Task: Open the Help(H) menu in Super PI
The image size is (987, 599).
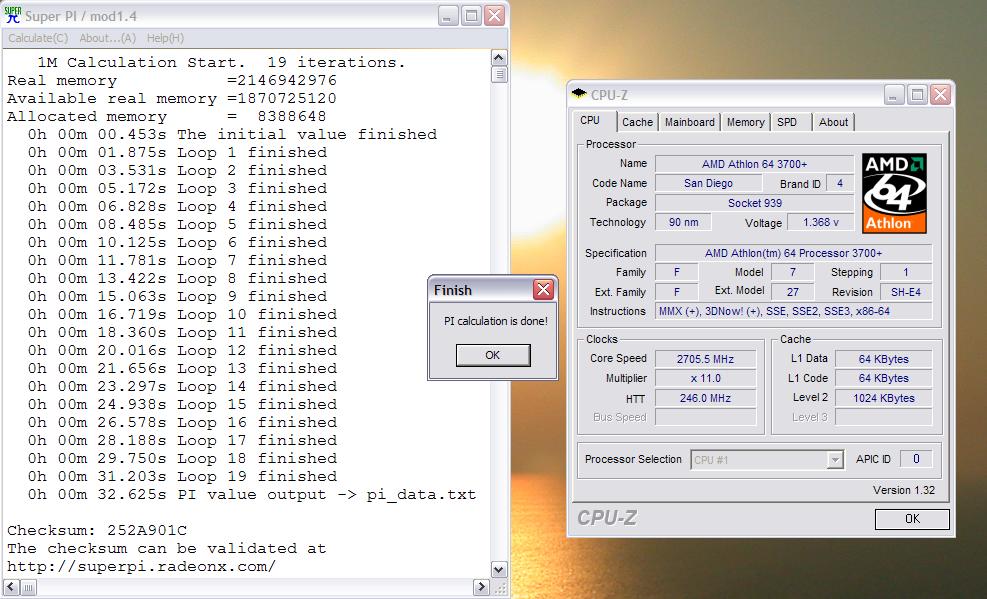Action: 165,38
